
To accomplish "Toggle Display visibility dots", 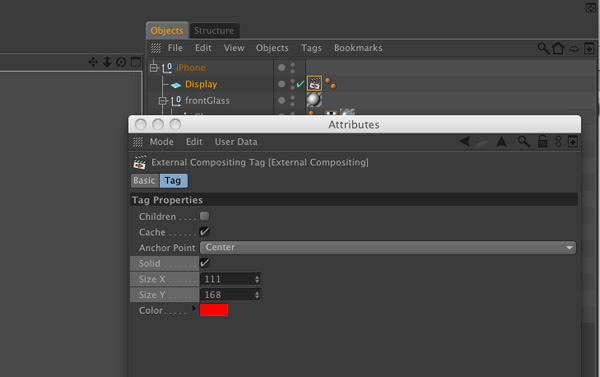I will 293,84.
